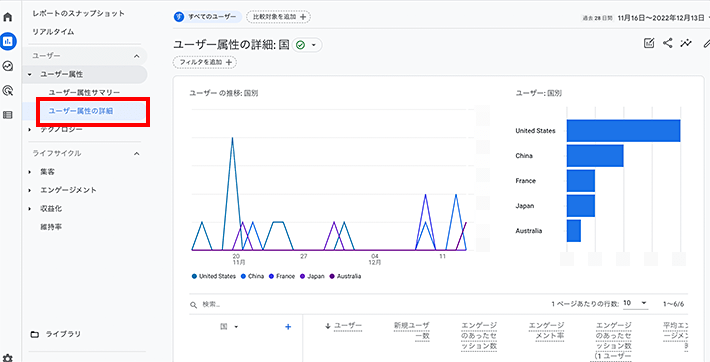Viewport: 710px width, 362px height.
Task: Open the admin settings gear icon
Action: (x=8, y=358)
